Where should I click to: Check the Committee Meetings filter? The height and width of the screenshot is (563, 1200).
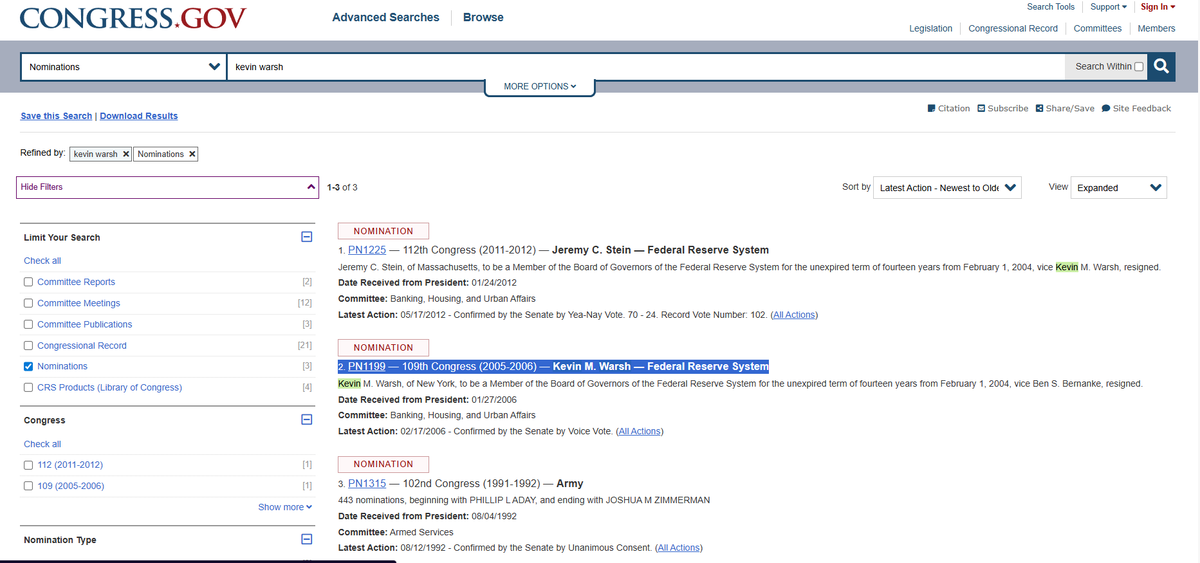pos(28,303)
